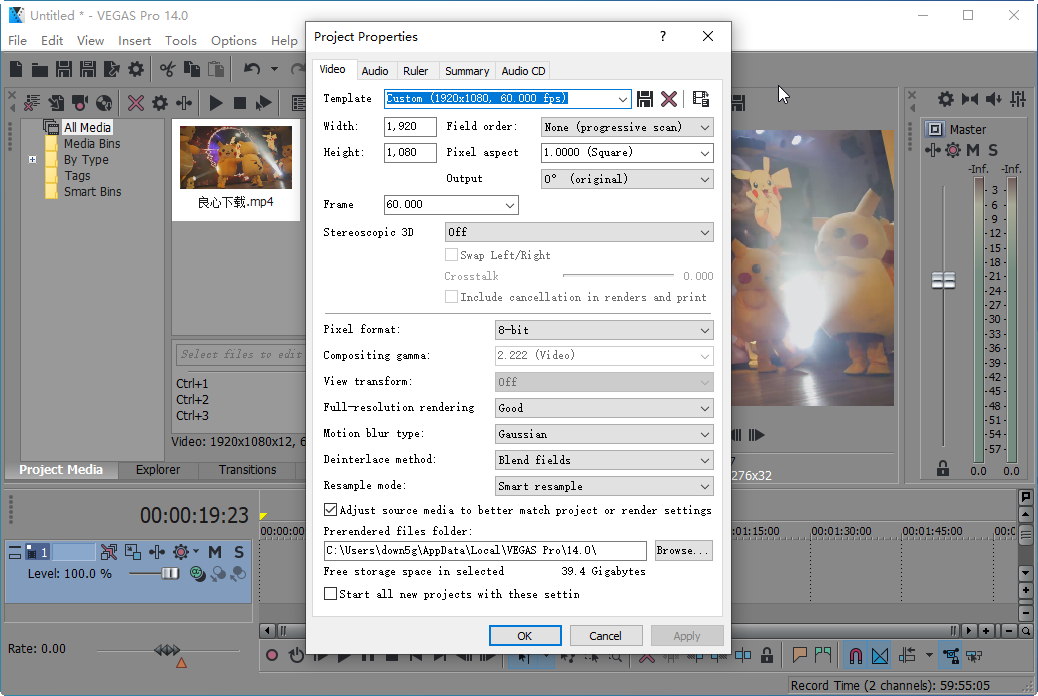Click the Cancel button in the dialog
This screenshot has width=1038, height=696.
(606, 636)
